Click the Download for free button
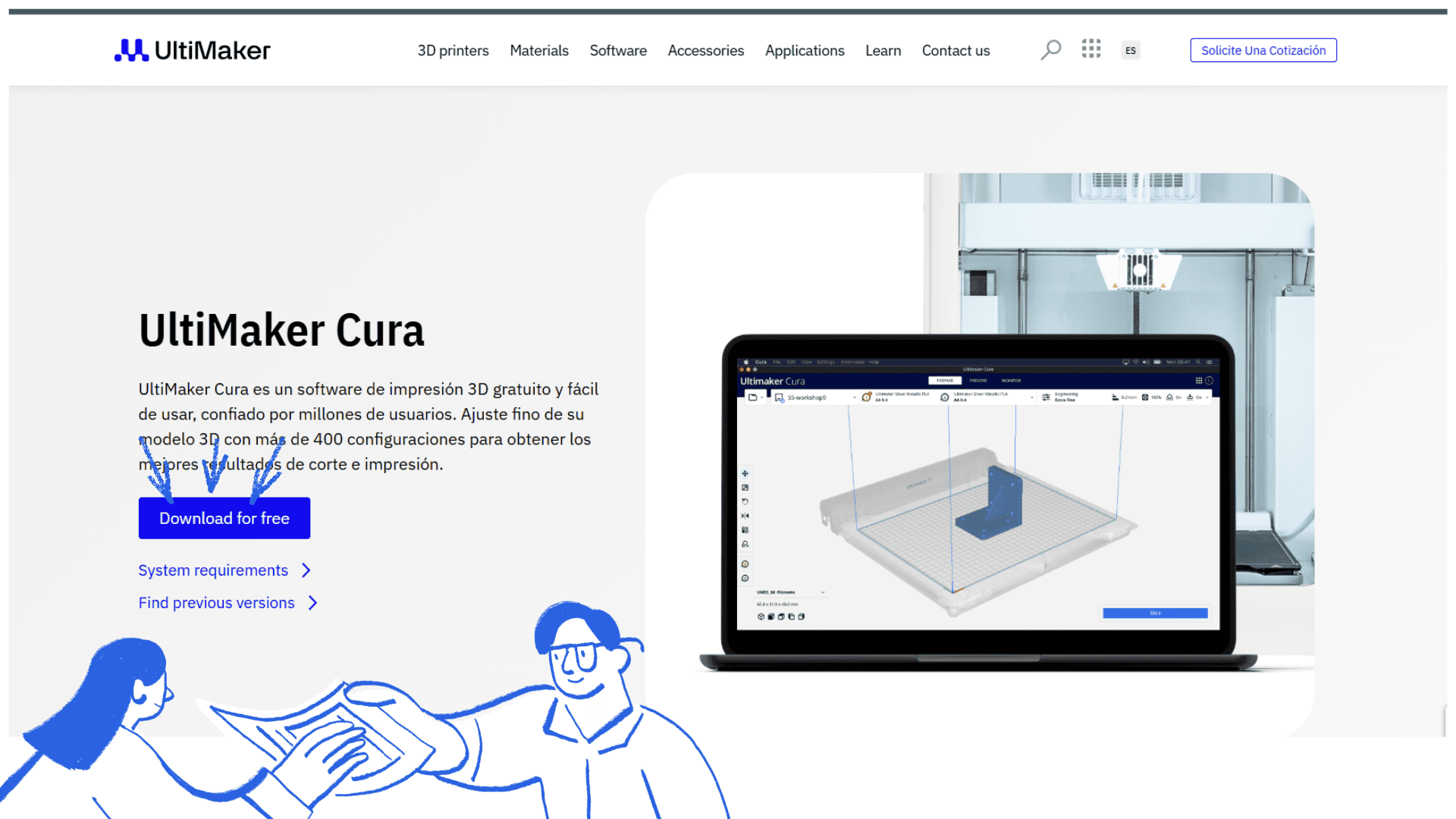 click(224, 519)
